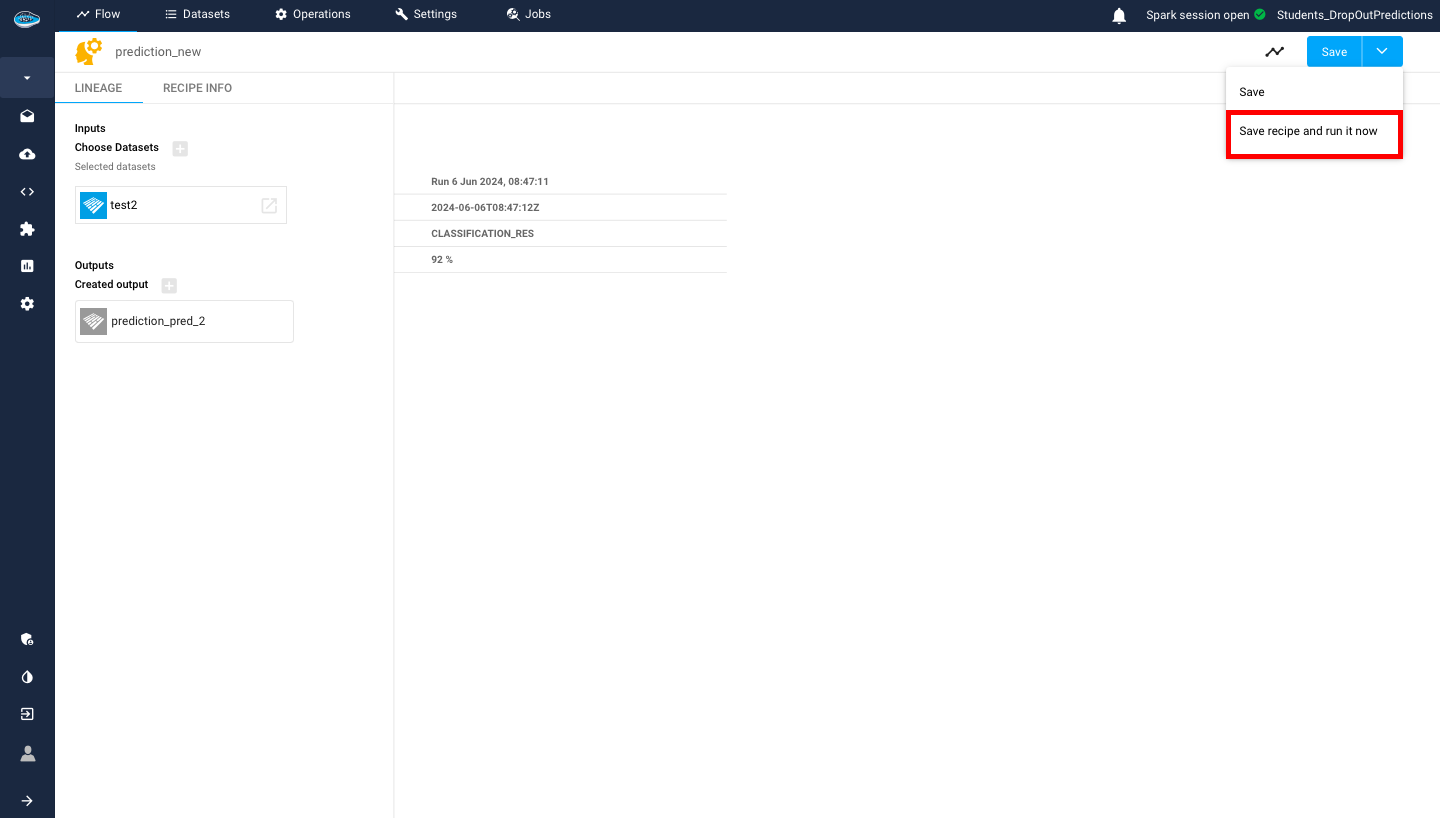Click the user profile sidebar icon
The image size is (1440, 818).
point(27,753)
